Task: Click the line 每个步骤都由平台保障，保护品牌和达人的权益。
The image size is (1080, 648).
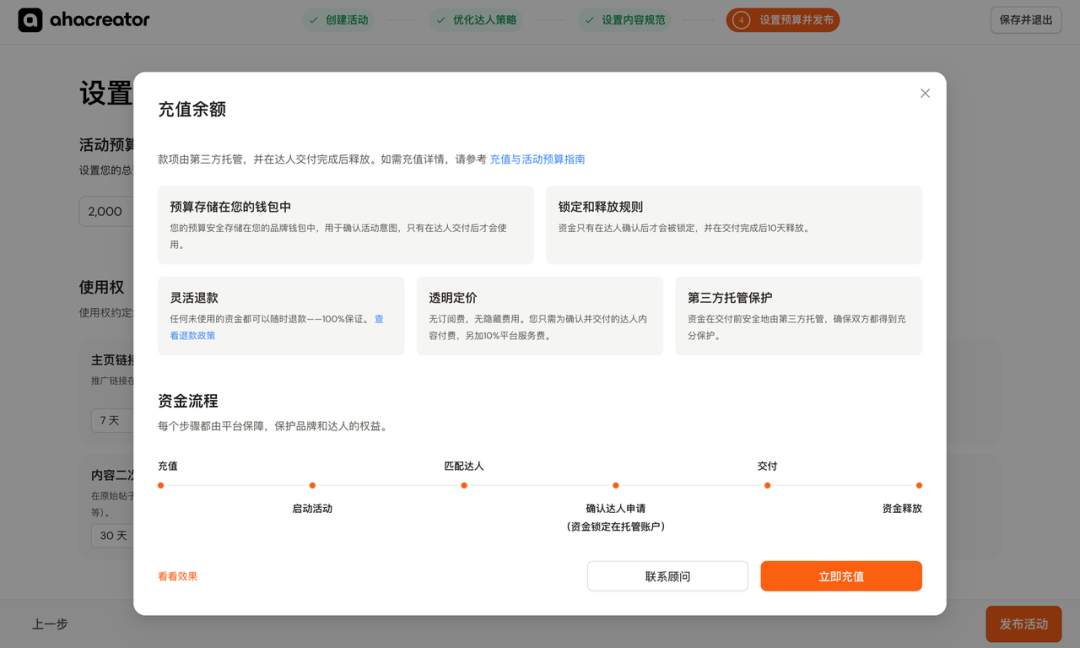Action: click(274, 426)
